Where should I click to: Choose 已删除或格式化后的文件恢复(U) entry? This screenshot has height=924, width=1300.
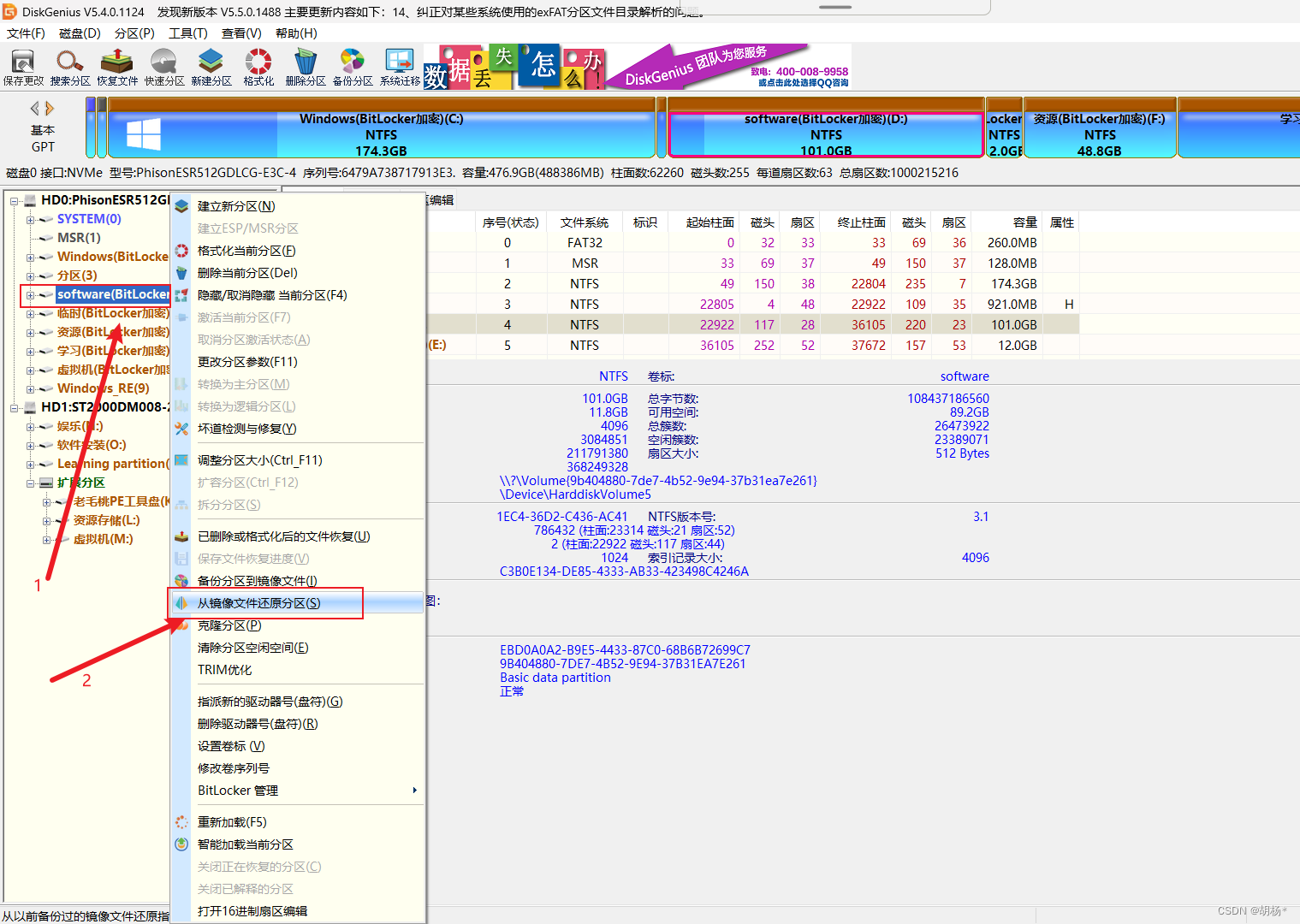(x=298, y=536)
